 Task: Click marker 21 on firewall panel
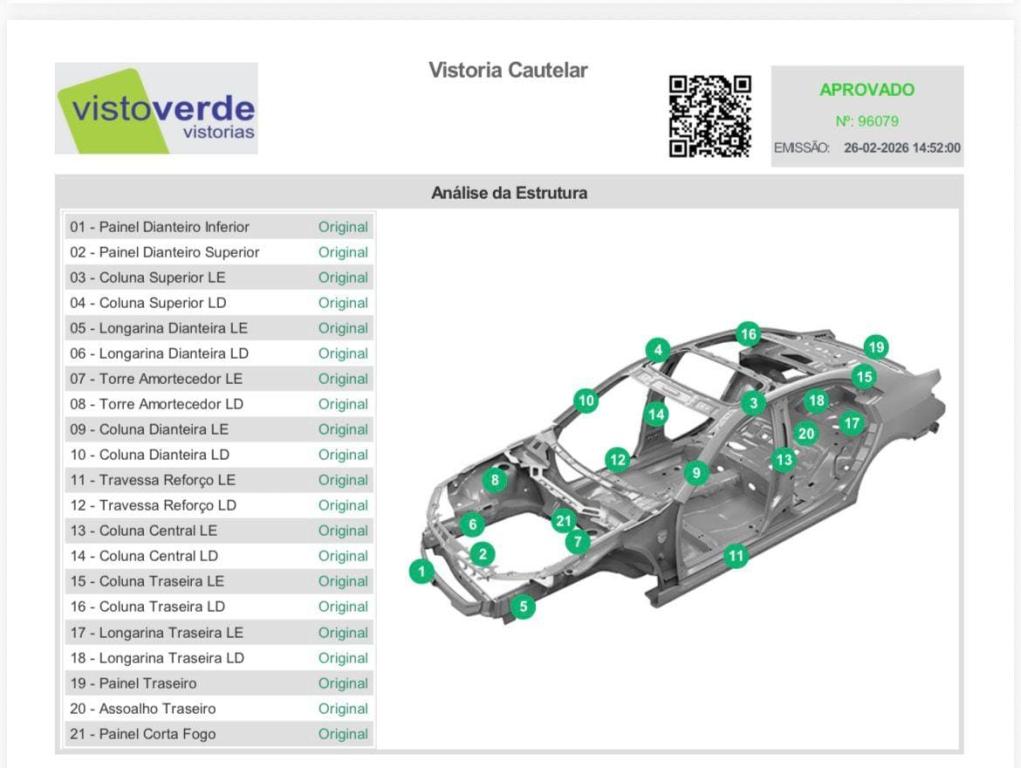(564, 520)
